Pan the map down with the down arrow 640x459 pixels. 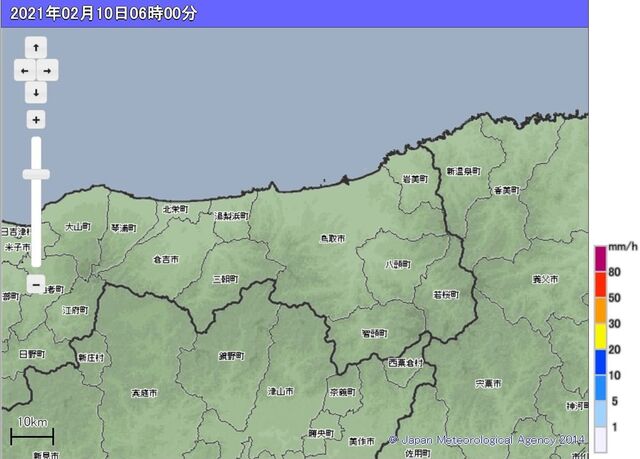point(36,93)
